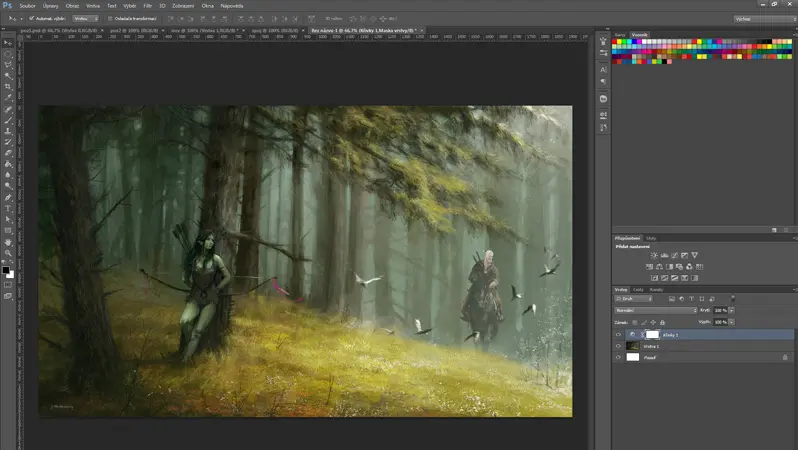Viewport: 798px width, 450px height.
Task: Open the Úpravy menu
Action: coord(50,6)
